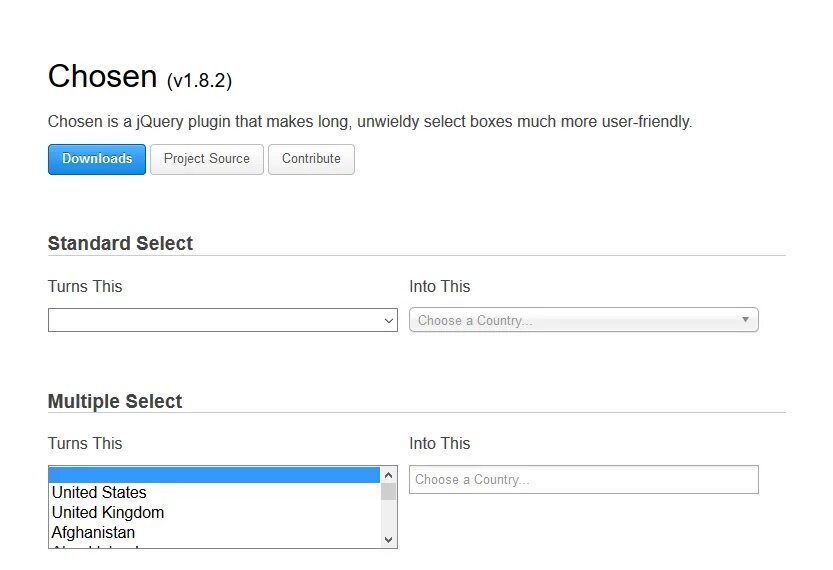Select United States in the list box

99,492
